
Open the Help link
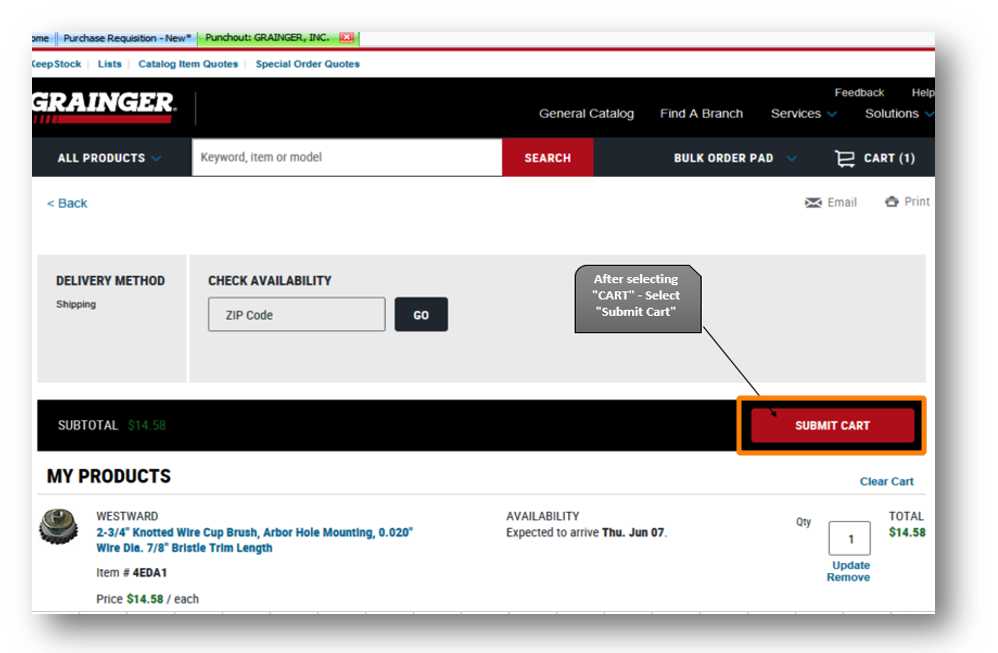pos(923,92)
